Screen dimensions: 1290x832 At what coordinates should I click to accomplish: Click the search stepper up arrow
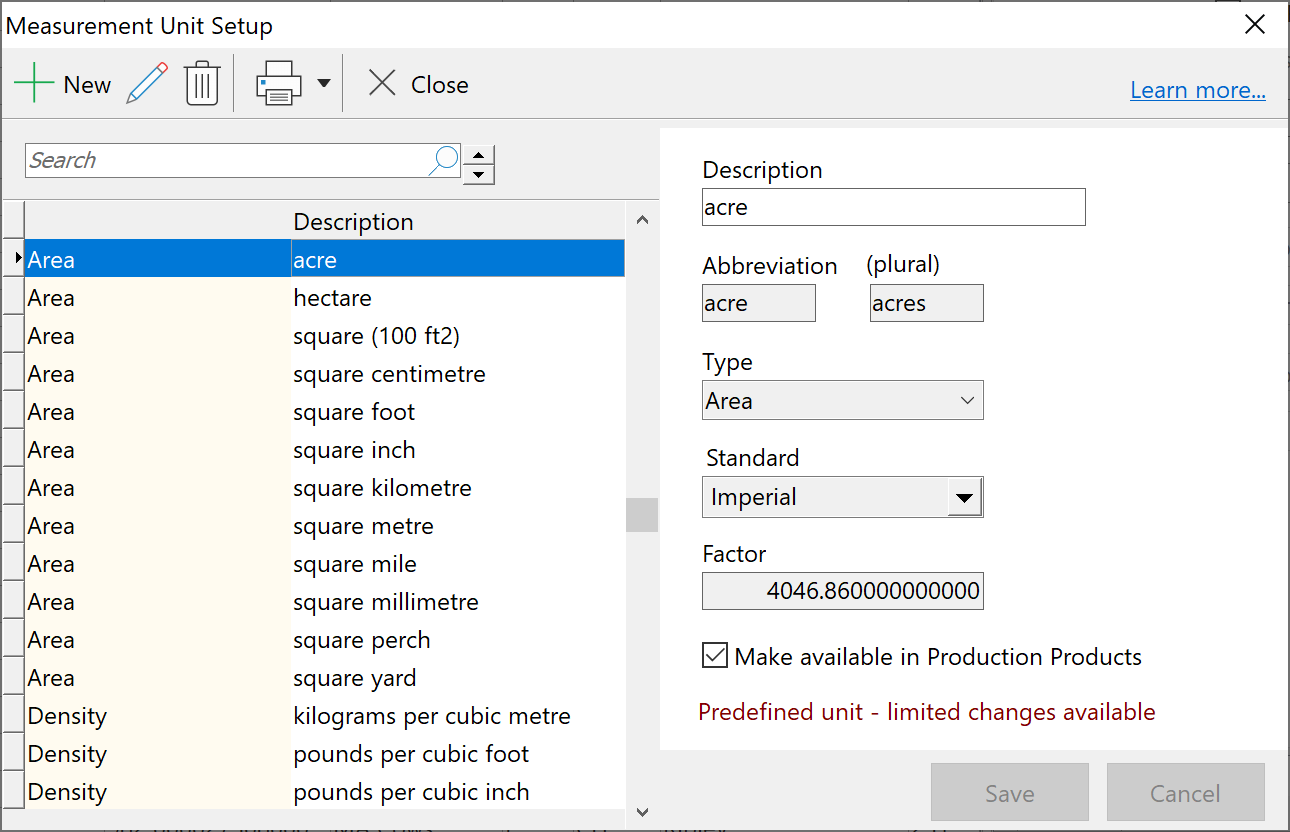480,155
